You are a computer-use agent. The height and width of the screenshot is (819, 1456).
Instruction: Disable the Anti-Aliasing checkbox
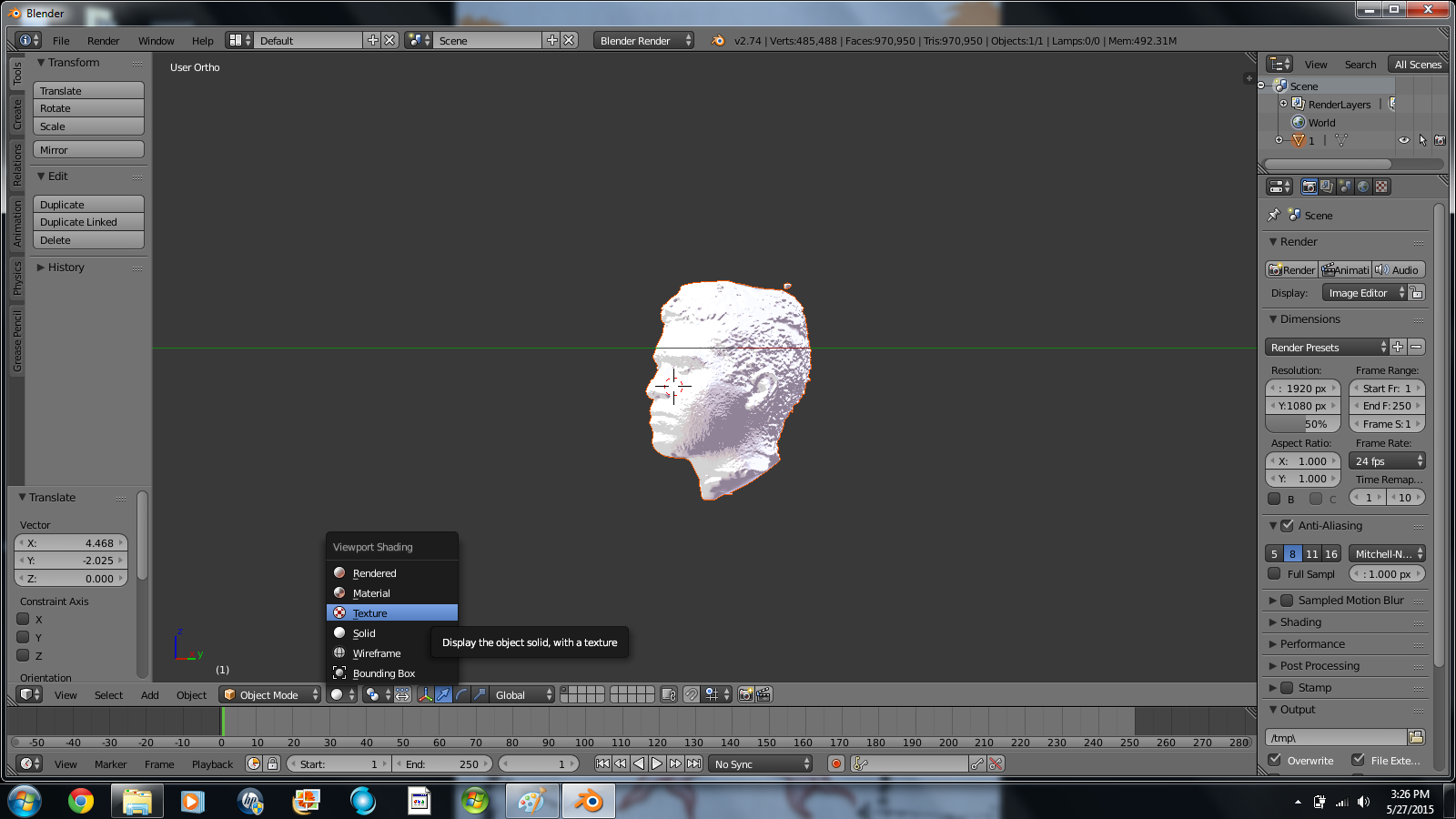pos(1287,525)
